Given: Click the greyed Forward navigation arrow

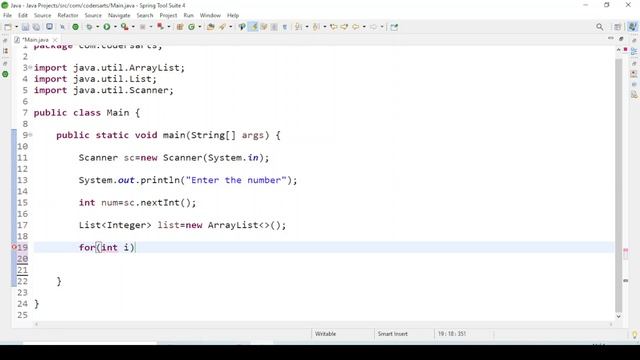Looking at the screenshot, I should click(x=373, y=27).
